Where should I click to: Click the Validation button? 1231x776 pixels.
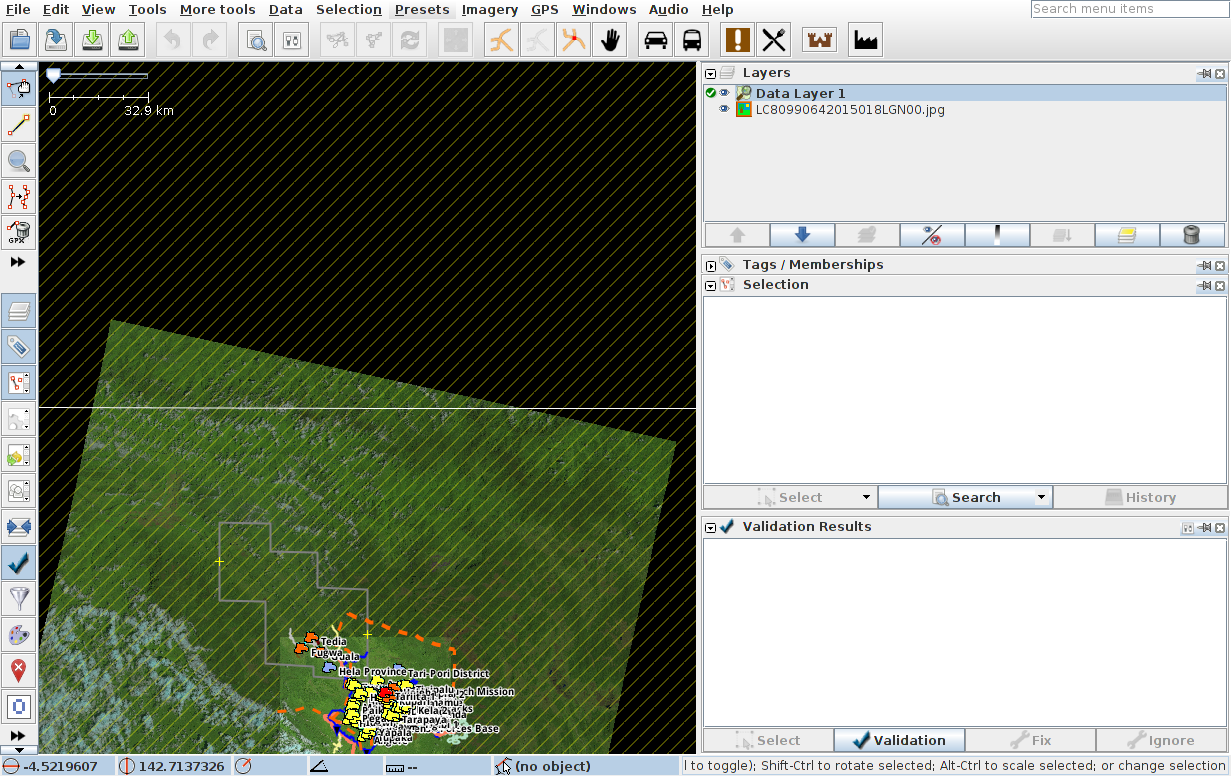point(899,740)
